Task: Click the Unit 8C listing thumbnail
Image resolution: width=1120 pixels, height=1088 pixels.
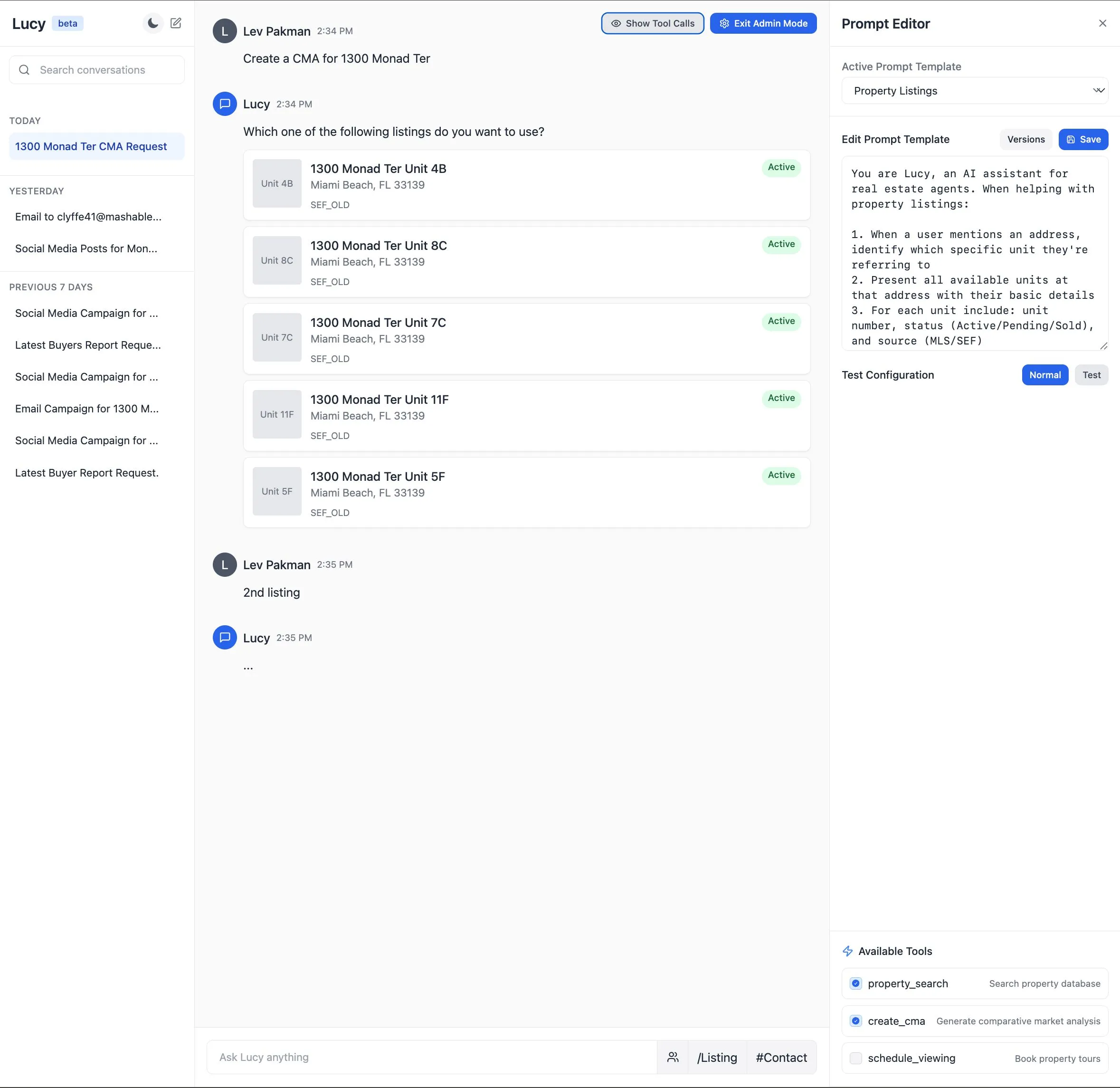Action: (x=276, y=260)
